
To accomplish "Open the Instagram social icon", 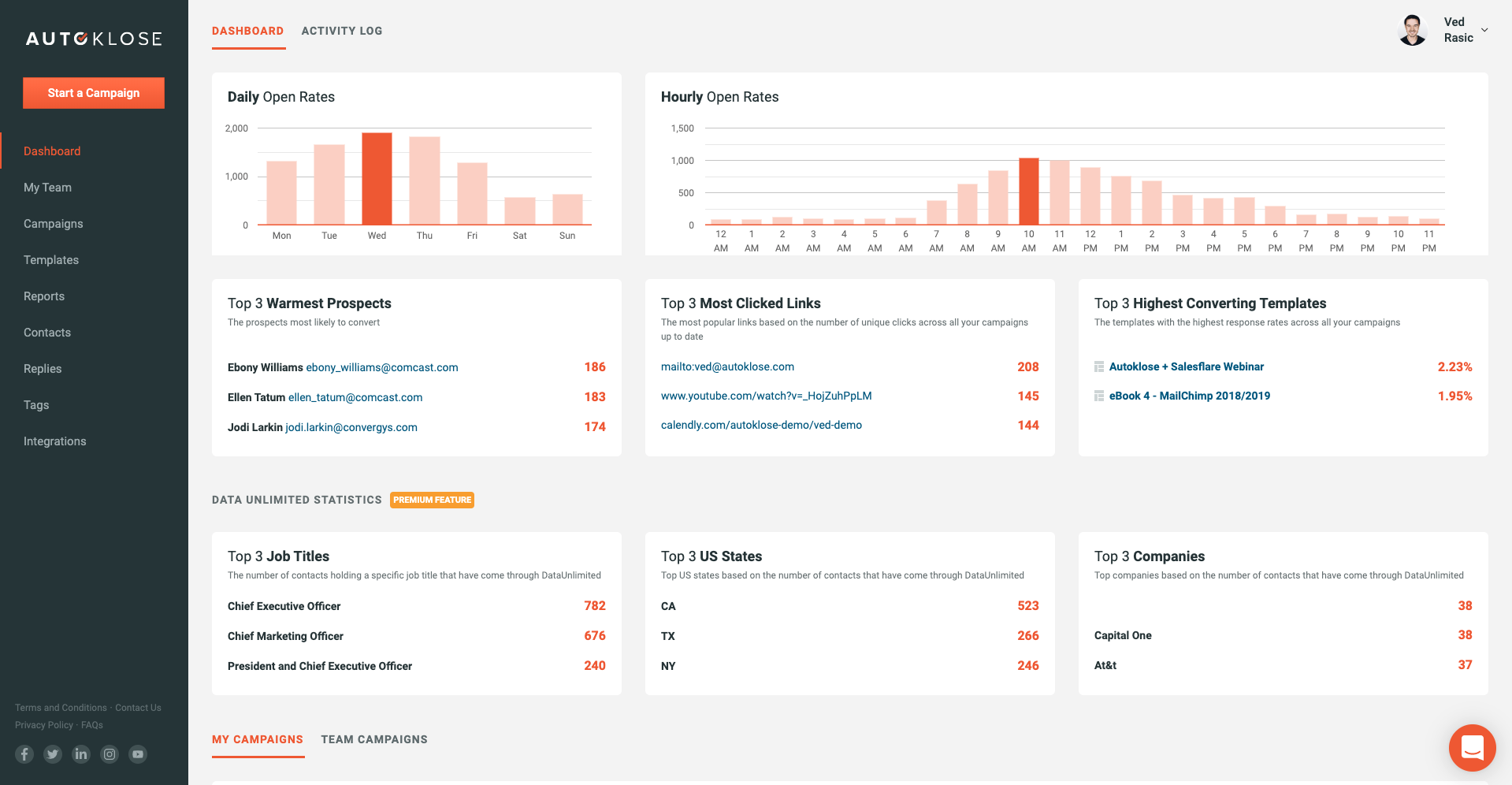I will 110,754.
